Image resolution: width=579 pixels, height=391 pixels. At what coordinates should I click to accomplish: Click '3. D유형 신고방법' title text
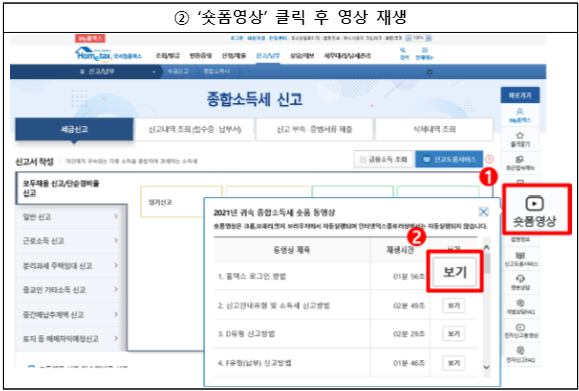(x=246, y=334)
